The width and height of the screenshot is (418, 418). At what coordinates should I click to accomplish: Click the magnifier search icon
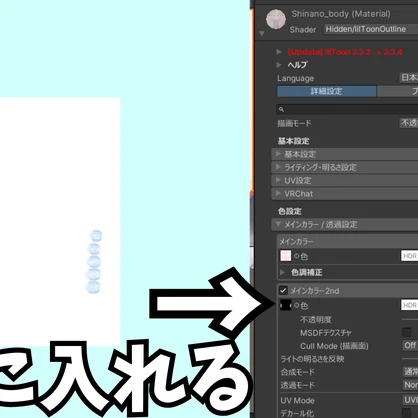coord(281,109)
